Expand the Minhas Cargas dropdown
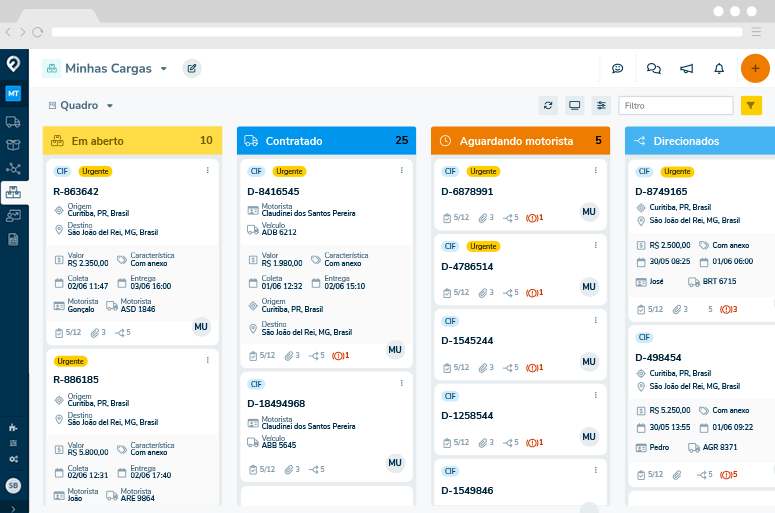 point(163,69)
